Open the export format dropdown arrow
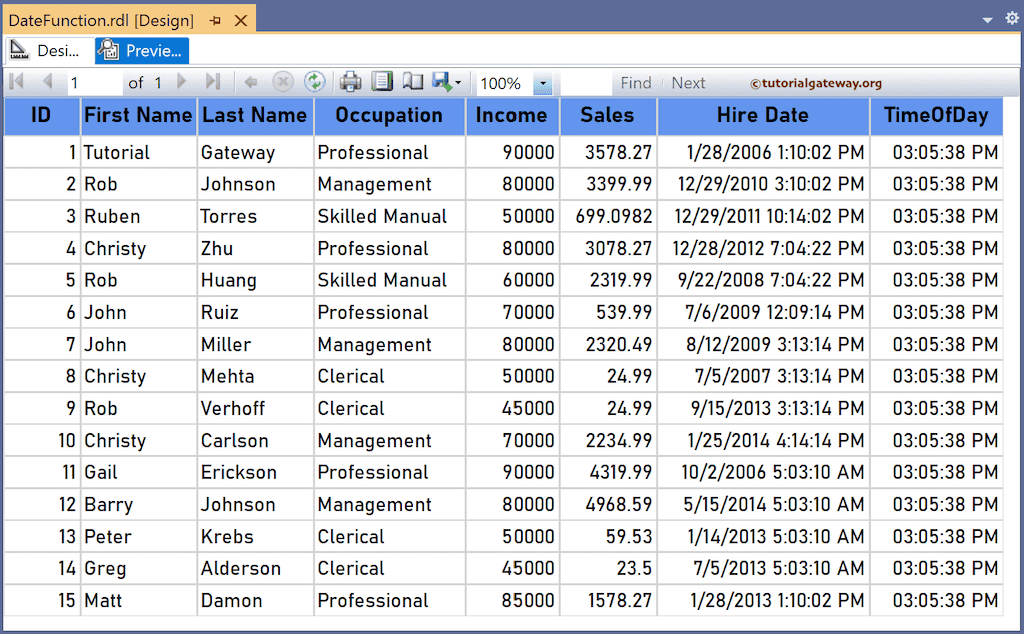This screenshot has height=634, width=1024. [x=456, y=83]
